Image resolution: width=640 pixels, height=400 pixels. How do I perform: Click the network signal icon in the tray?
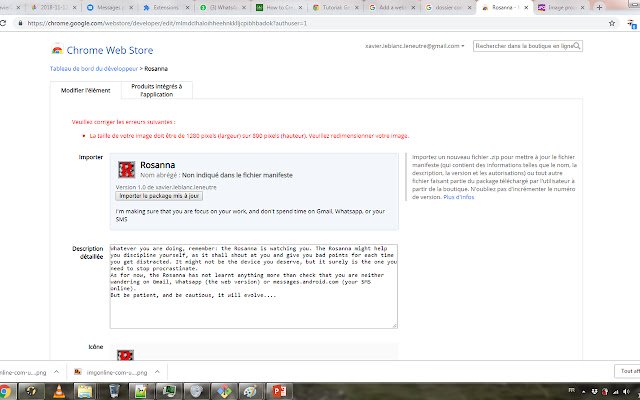click(x=616, y=392)
